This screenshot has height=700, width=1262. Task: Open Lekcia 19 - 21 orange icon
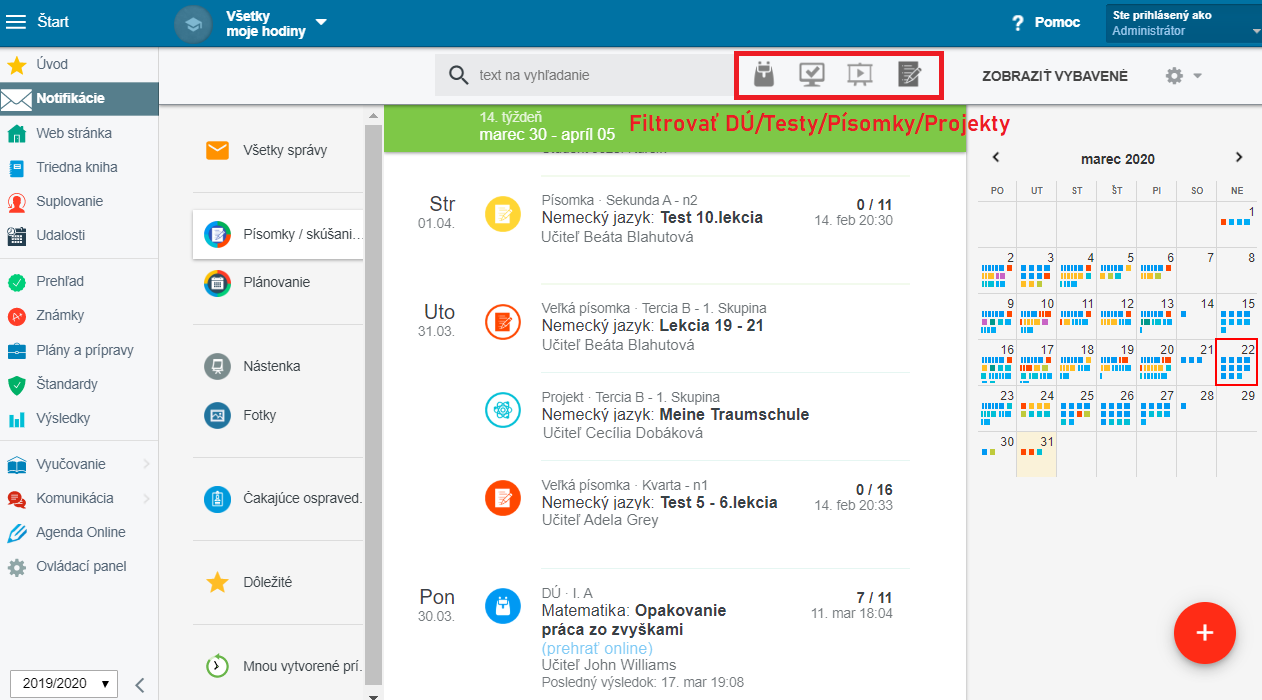[502, 322]
